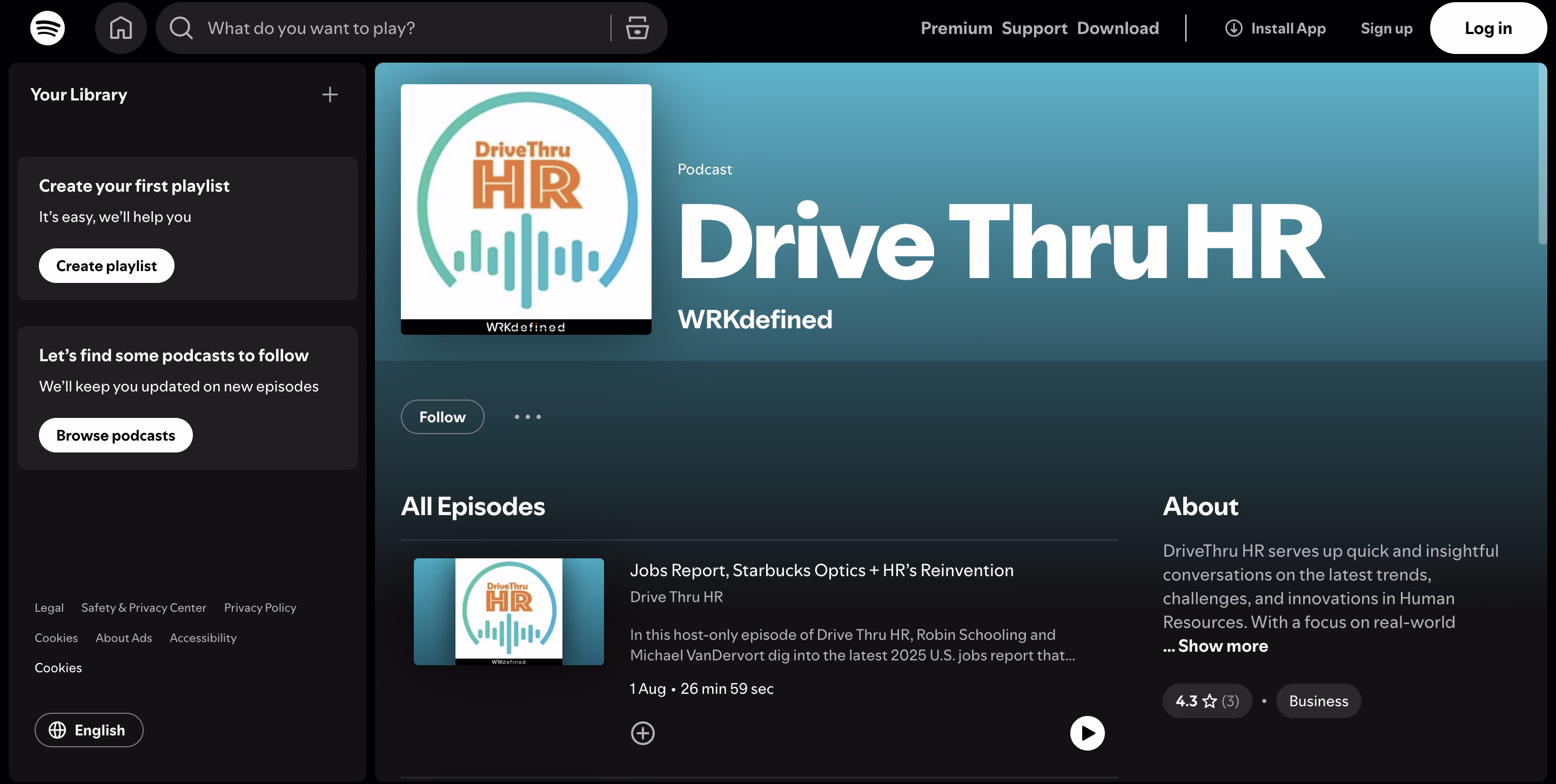The image size is (1556, 784).
Task: Open the Download link
Action: [1117, 28]
